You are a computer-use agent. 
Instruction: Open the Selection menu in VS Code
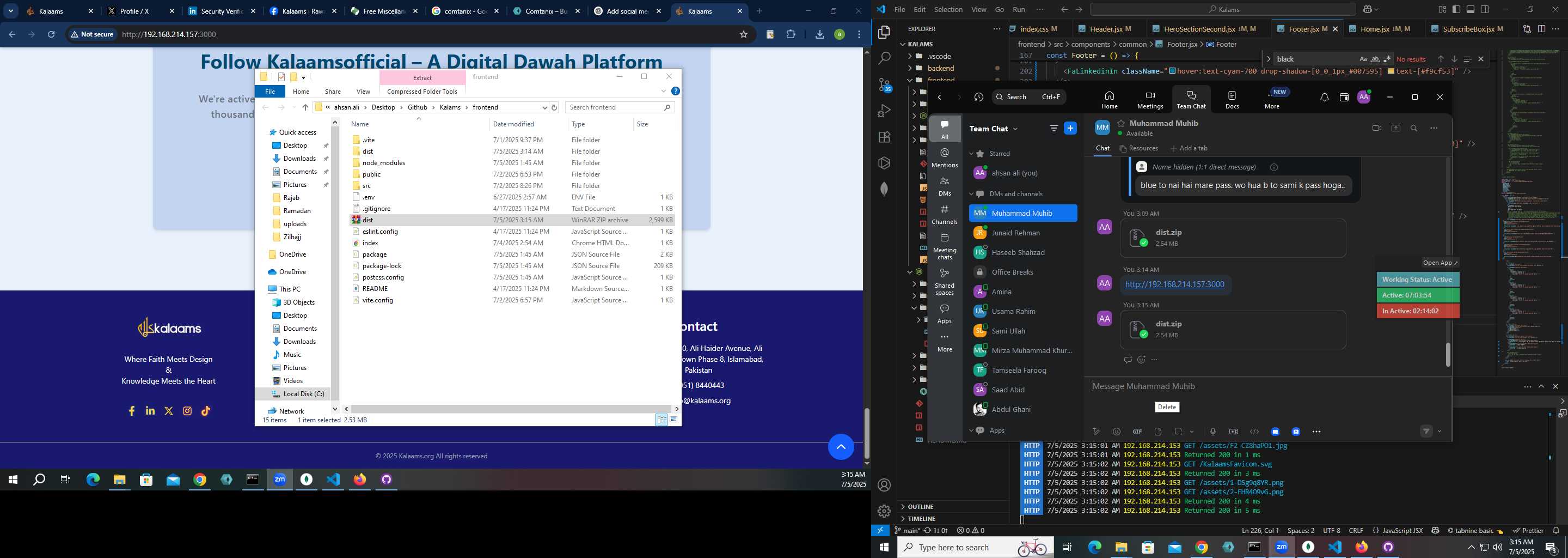click(x=948, y=10)
